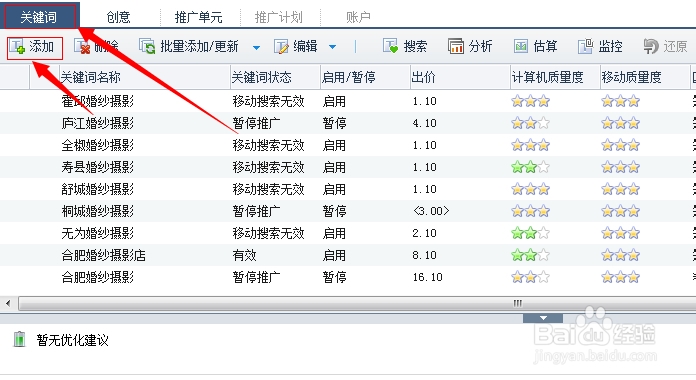This screenshot has width=696, height=380.
Task: Click the horizontal scrollbar thumb
Action: pos(357,304)
